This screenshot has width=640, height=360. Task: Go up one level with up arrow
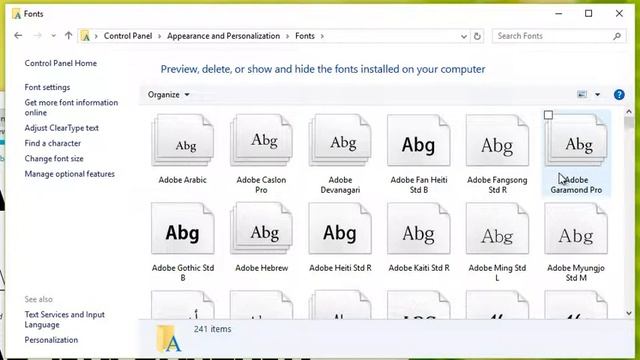point(68,36)
